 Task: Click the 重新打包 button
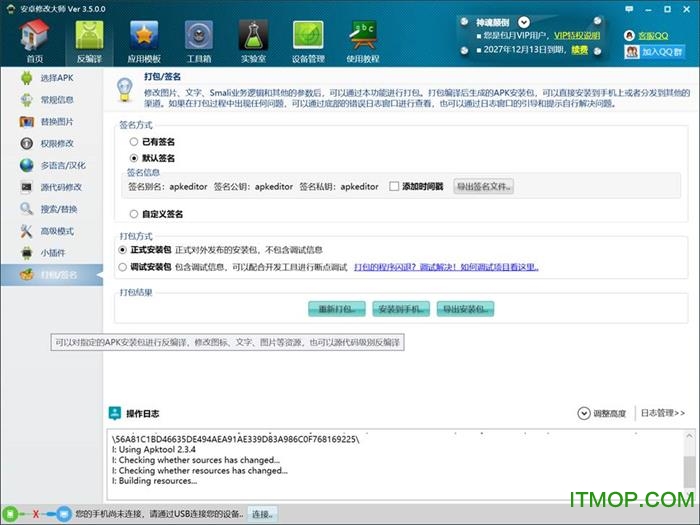click(x=337, y=308)
